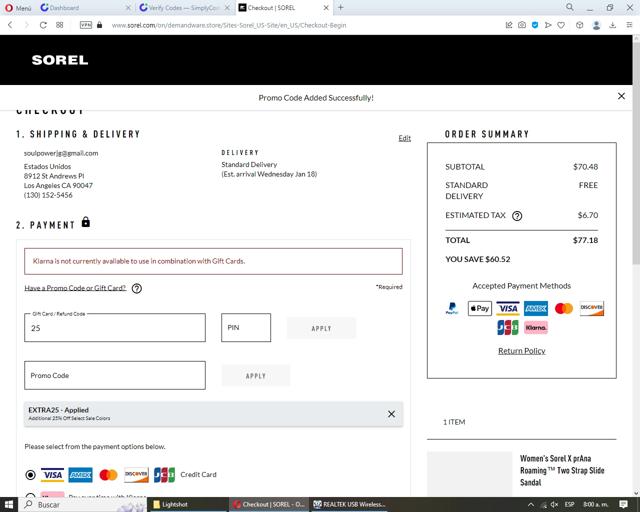Click the taskbar volume mute icon
Screen dimensions: 640x512
coord(554,505)
